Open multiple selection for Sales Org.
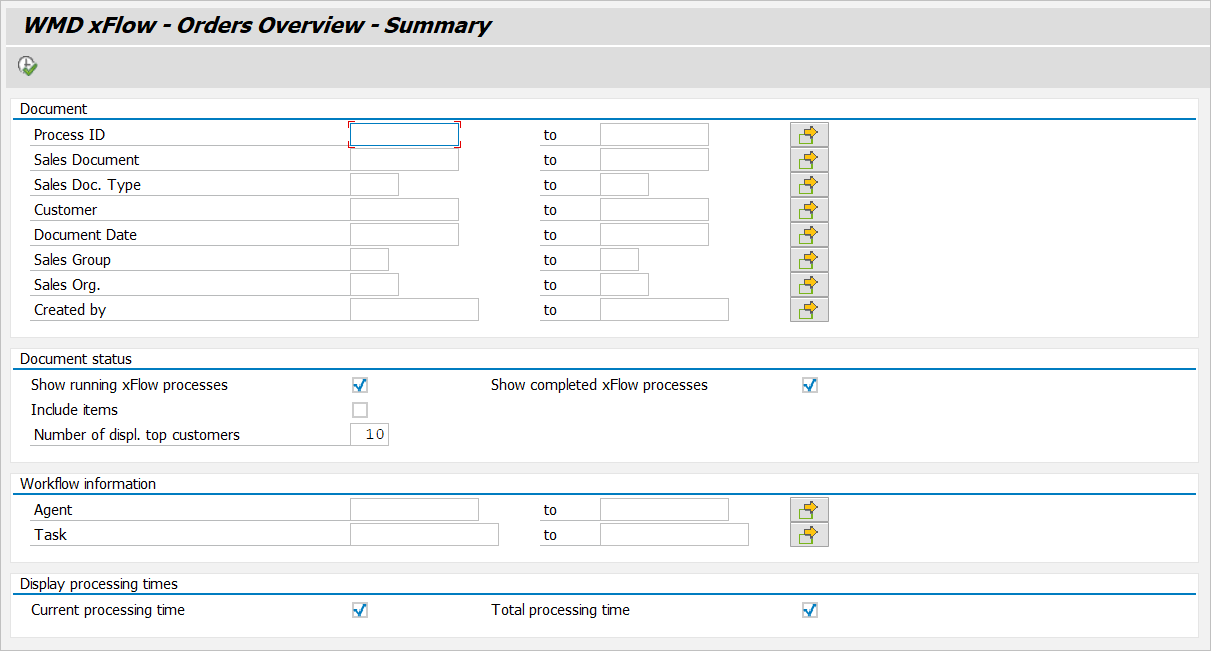Viewport: 1211px width, 651px height. point(809,284)
